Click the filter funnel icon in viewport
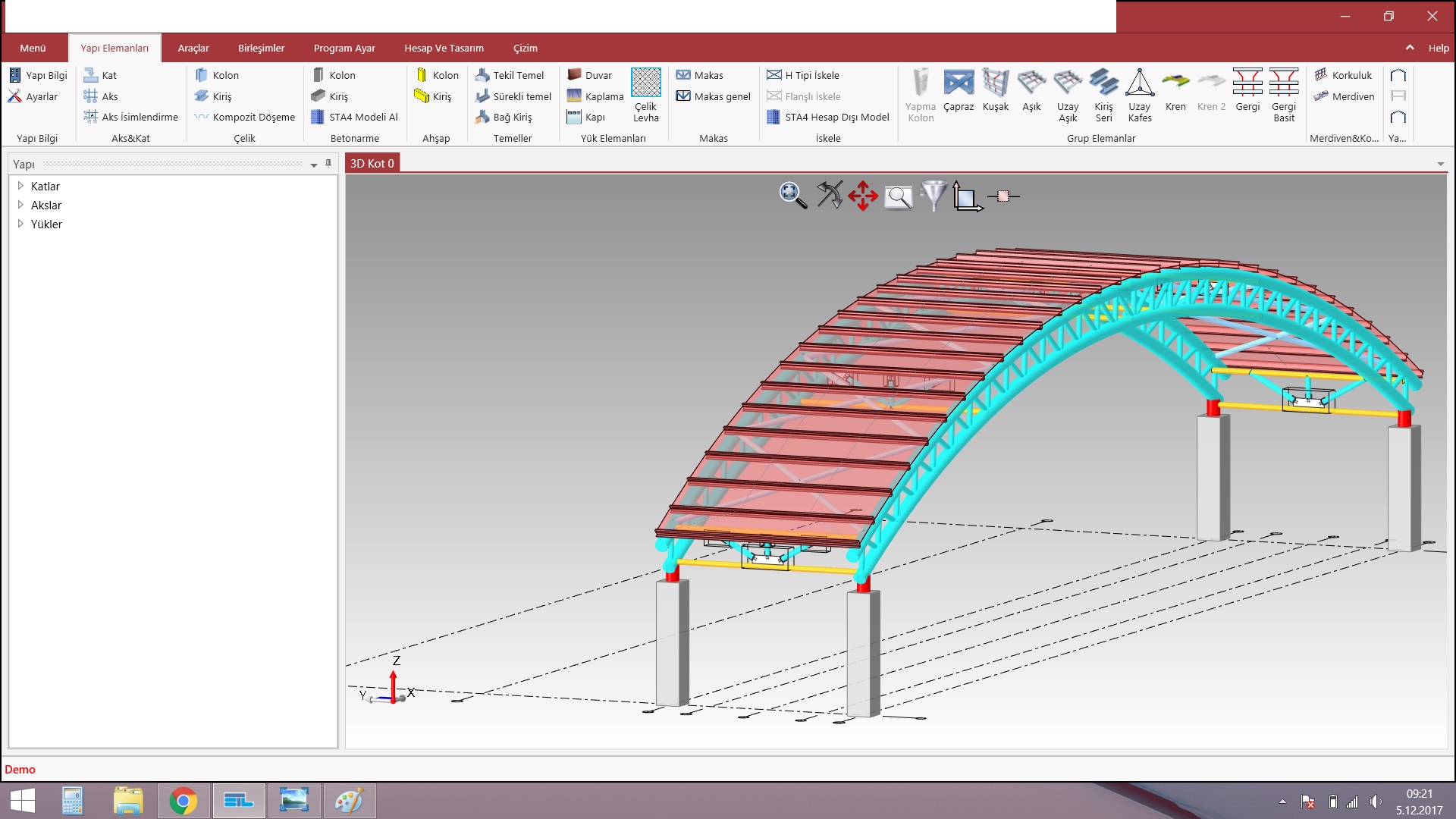The image size is (1456, 819). pyautogui.click(x=934, y=196)
